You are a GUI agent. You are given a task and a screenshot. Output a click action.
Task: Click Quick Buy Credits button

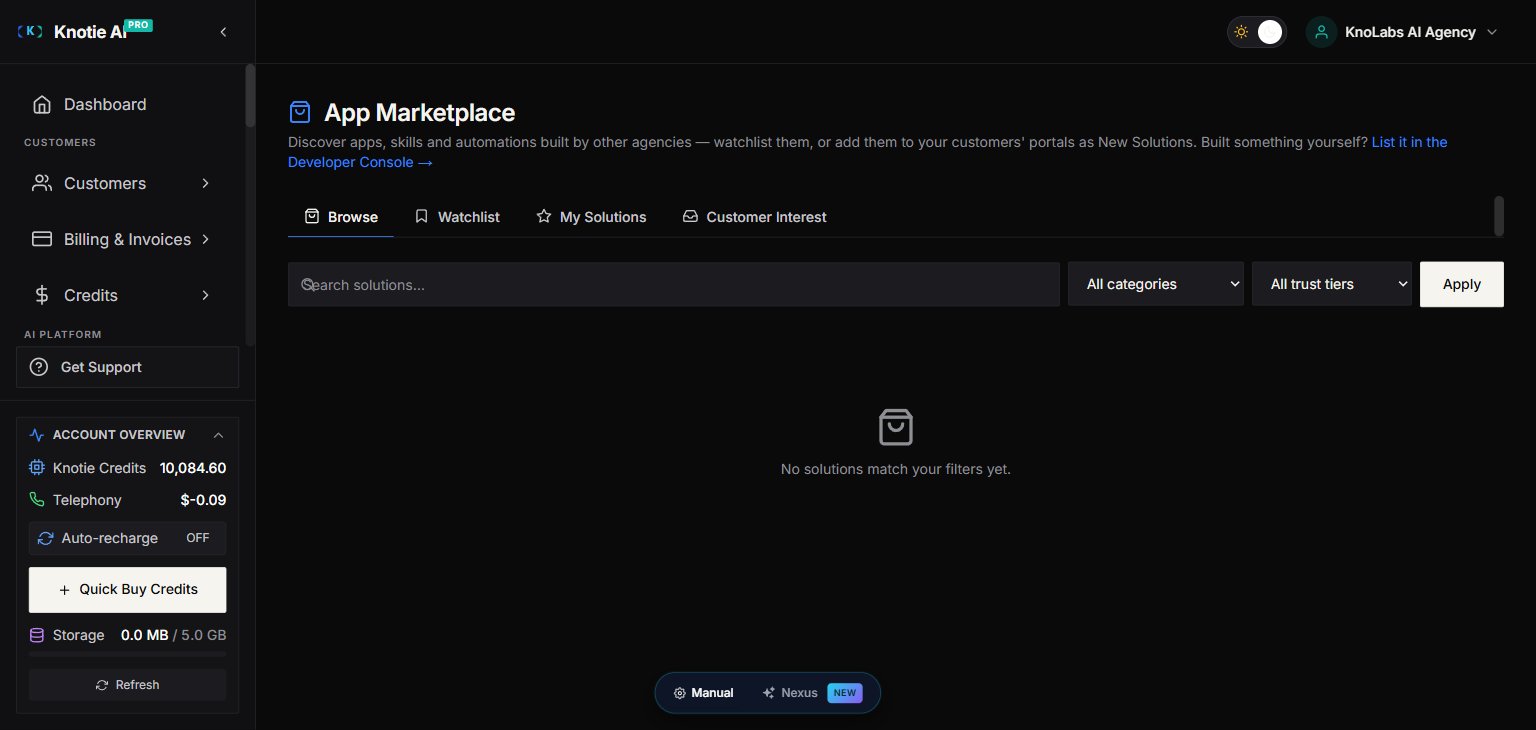click(127, 589)
